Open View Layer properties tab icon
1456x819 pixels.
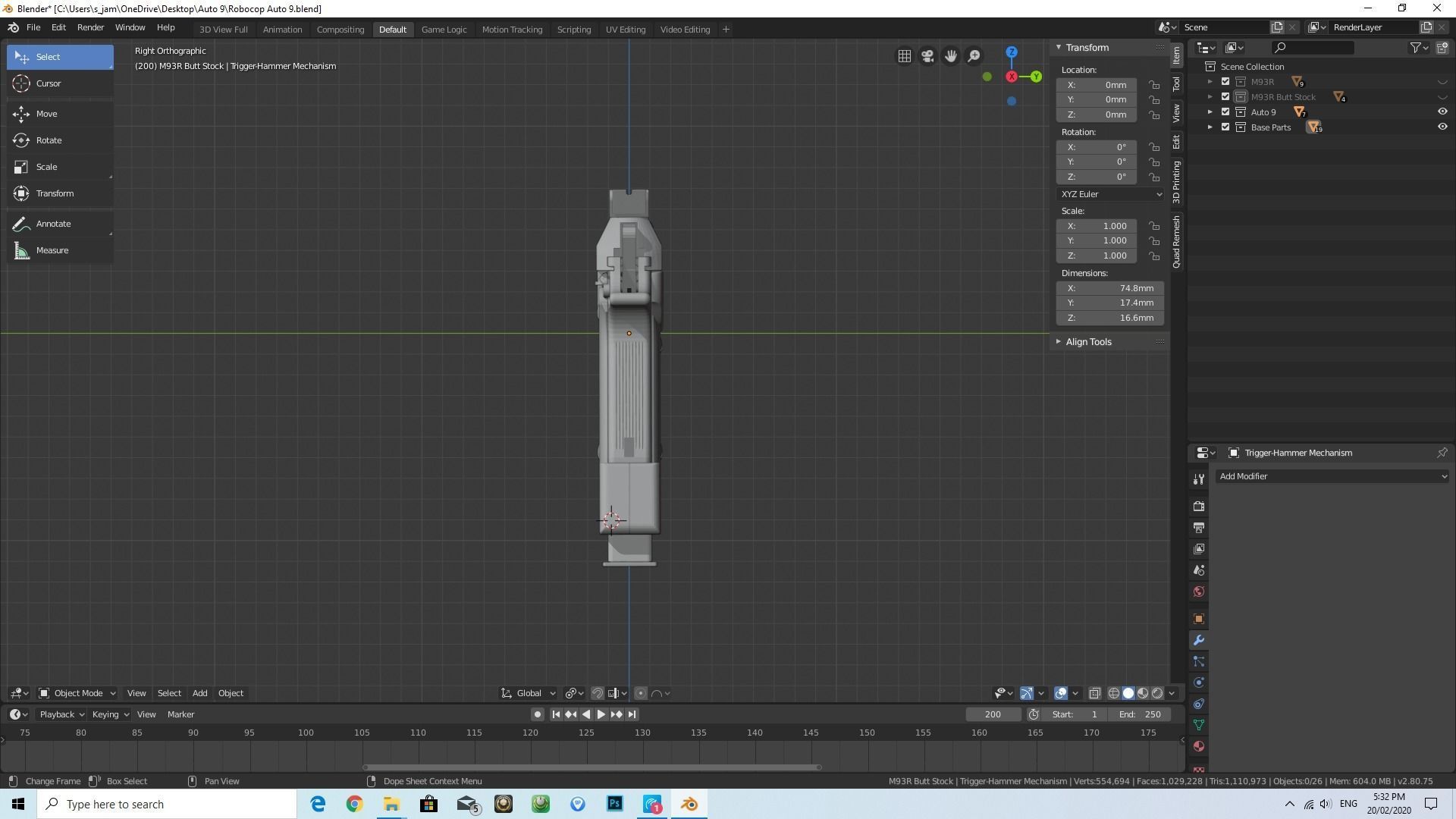pyautogui.click(x=1199, y=548)
